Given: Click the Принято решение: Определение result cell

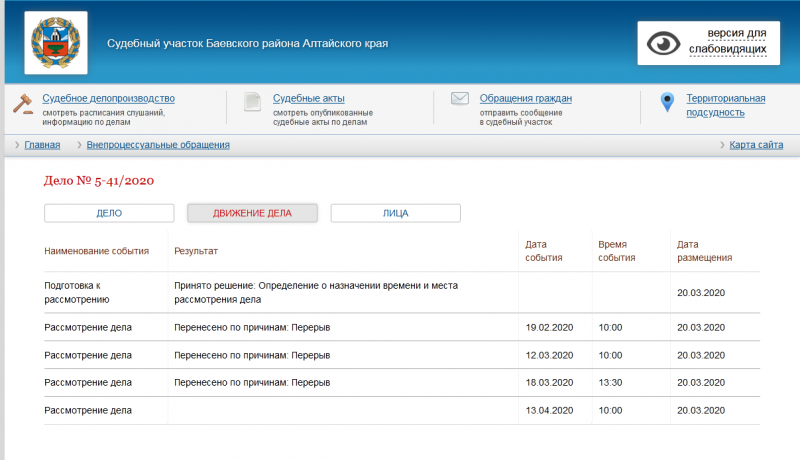Looking at the screenshot, I should tap(316, 292).
